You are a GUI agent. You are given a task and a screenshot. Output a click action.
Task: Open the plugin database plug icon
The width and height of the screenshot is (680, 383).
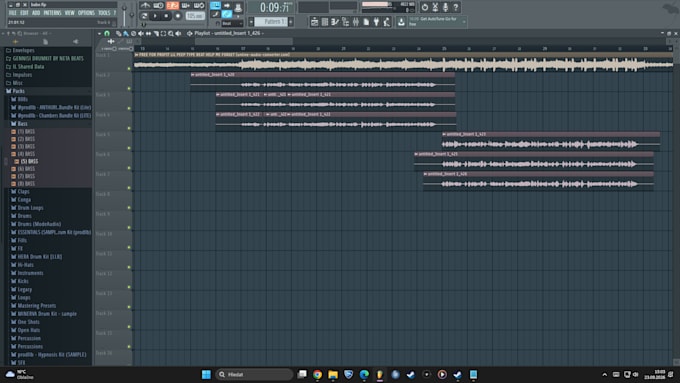click(376, 22)
